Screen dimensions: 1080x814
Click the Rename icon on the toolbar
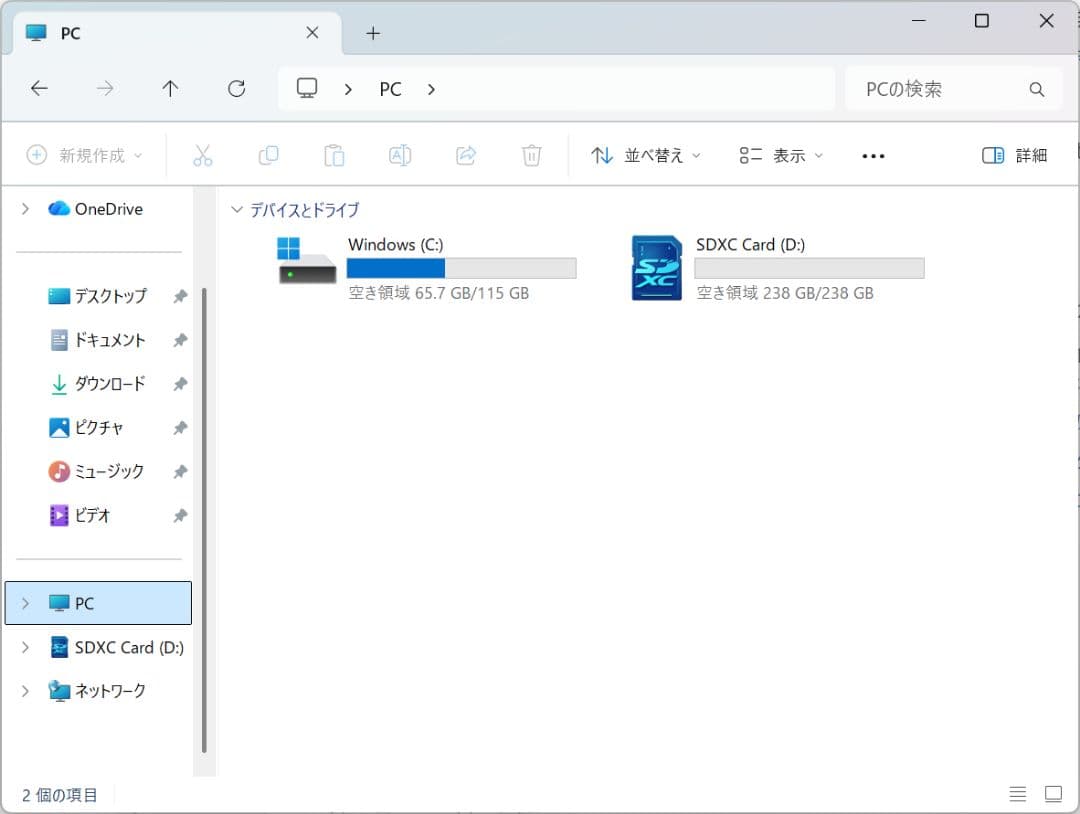399,155
